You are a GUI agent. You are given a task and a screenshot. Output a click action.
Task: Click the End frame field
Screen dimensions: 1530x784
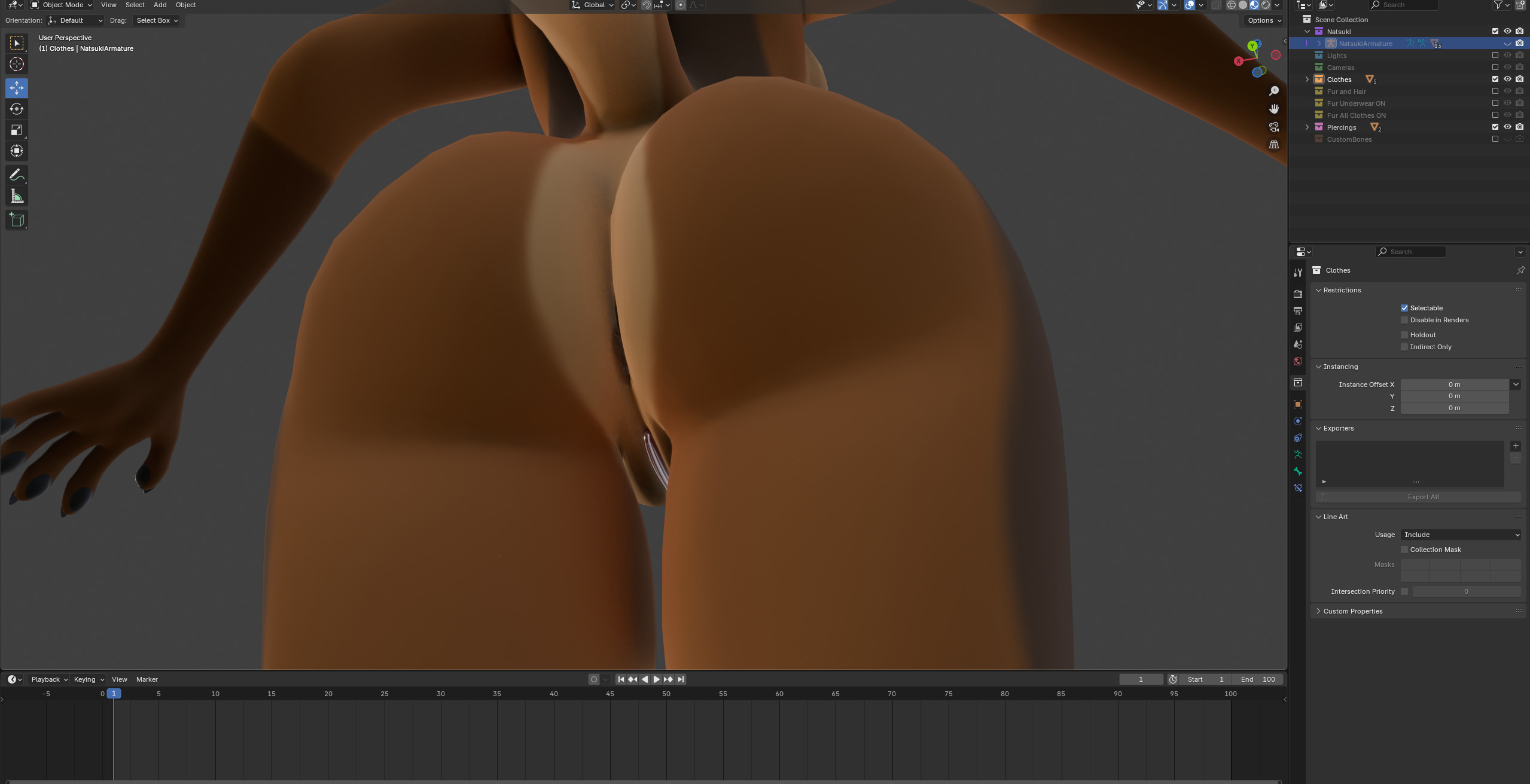[1258, 679]
